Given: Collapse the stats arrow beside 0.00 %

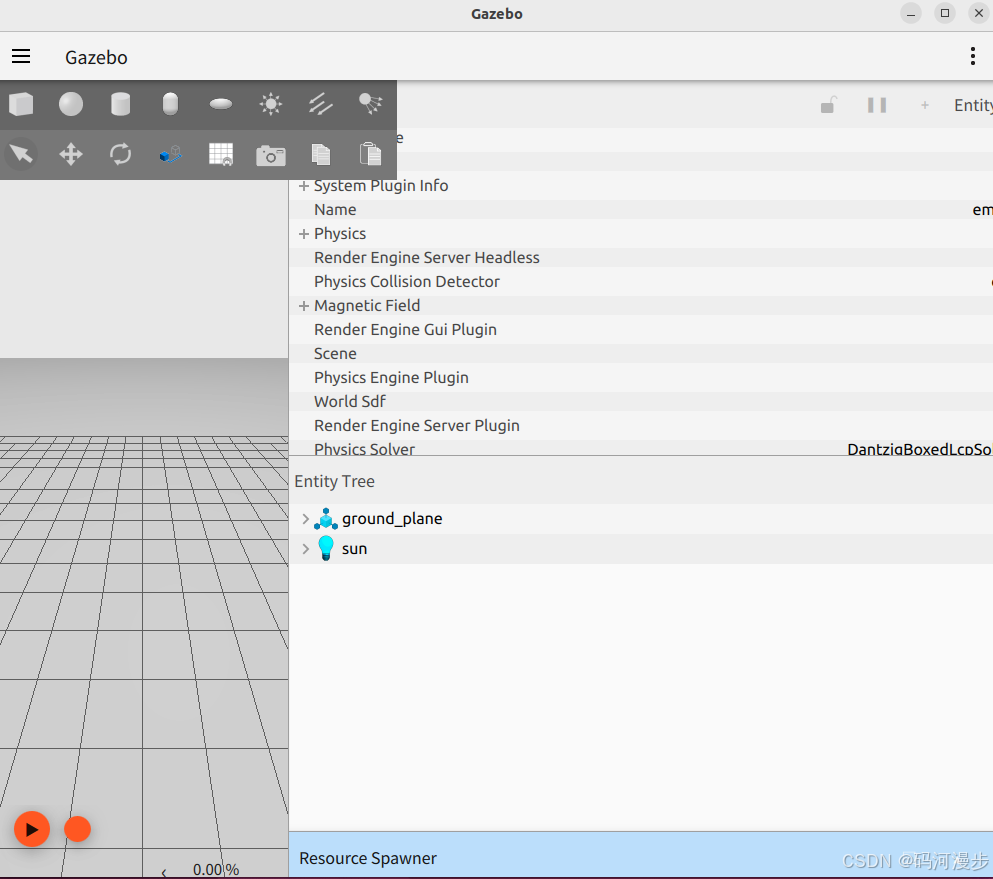Looking at the screenshot, I should tap(164, 872).
